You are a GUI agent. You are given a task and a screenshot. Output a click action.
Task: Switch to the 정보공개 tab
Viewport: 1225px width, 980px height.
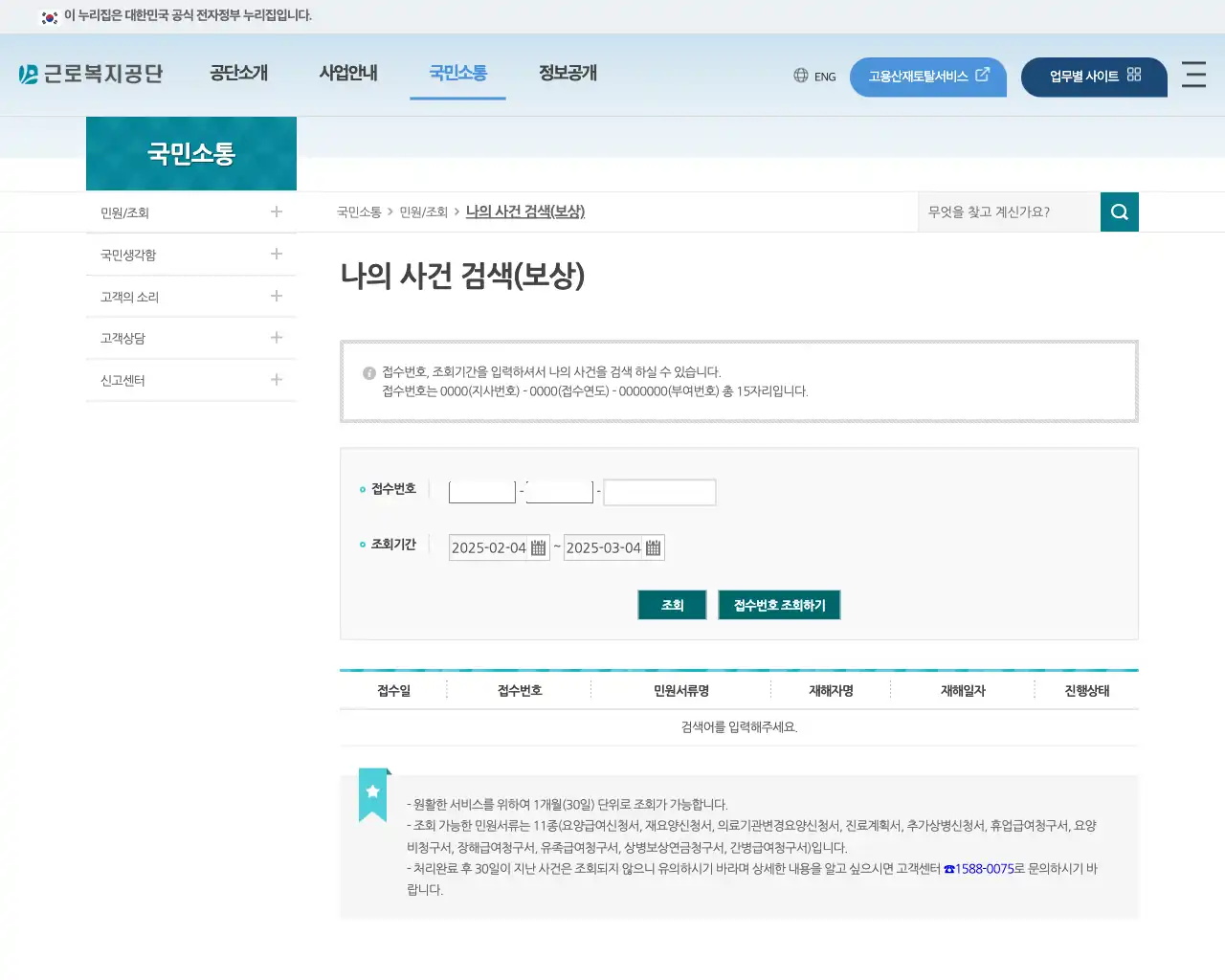(566, 73)
